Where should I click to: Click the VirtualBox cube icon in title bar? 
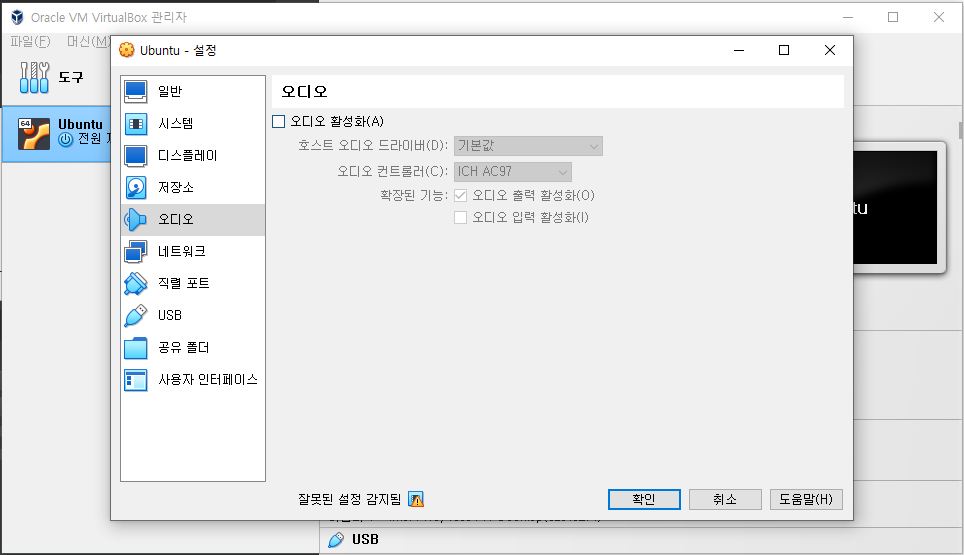point(17,17)
